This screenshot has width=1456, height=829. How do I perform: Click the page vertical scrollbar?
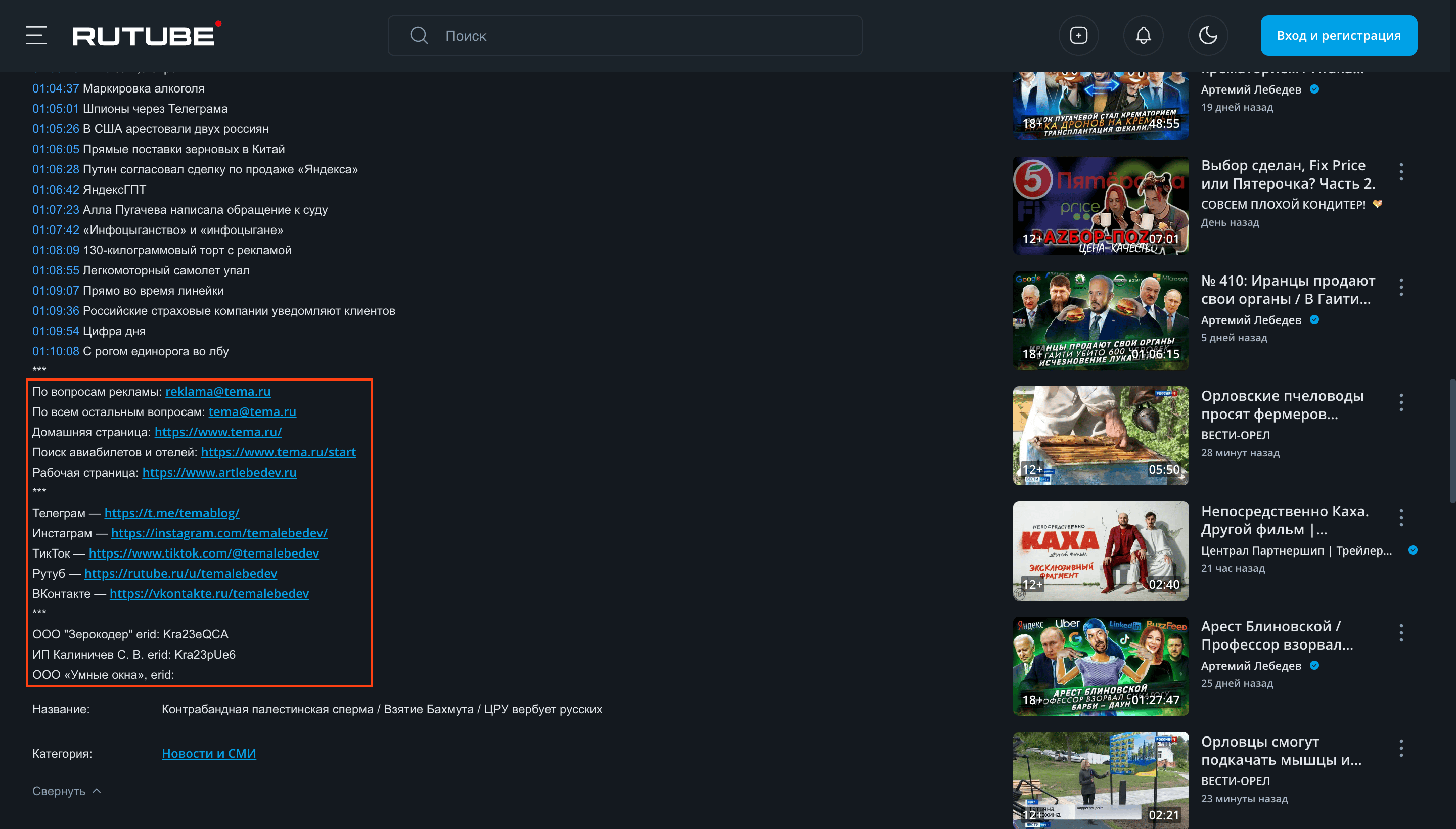(1452, 441)
